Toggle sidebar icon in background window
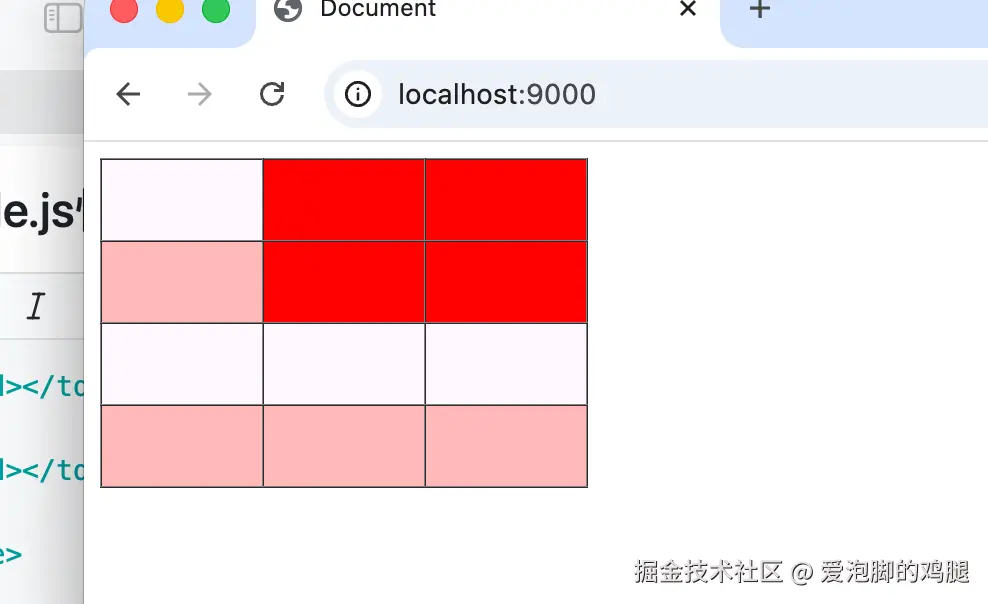The height and width of the screenshot is (604, 988). [63, 18]
